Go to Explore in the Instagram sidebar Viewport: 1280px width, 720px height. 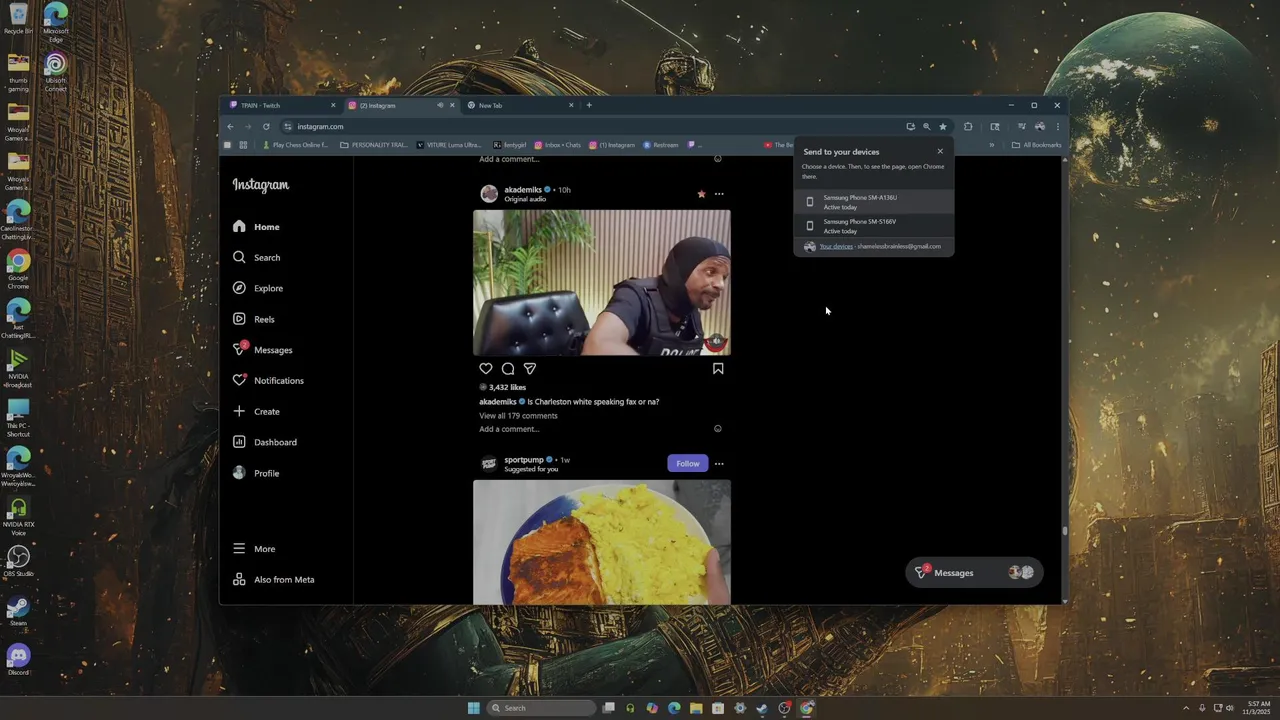[258, 288]
